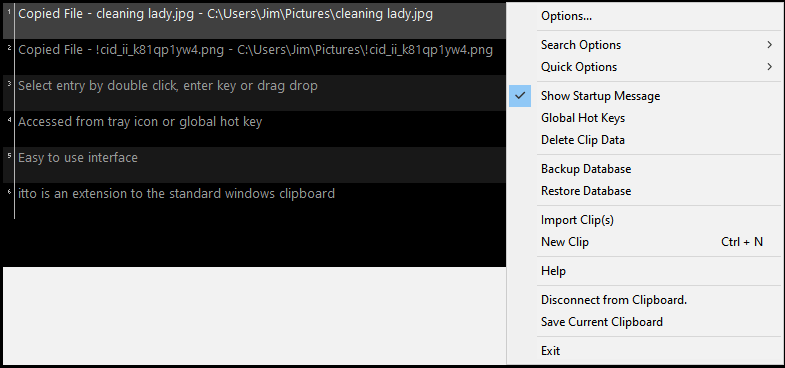Select the cleaning lady.jpg copied file clip

point(254,21)
